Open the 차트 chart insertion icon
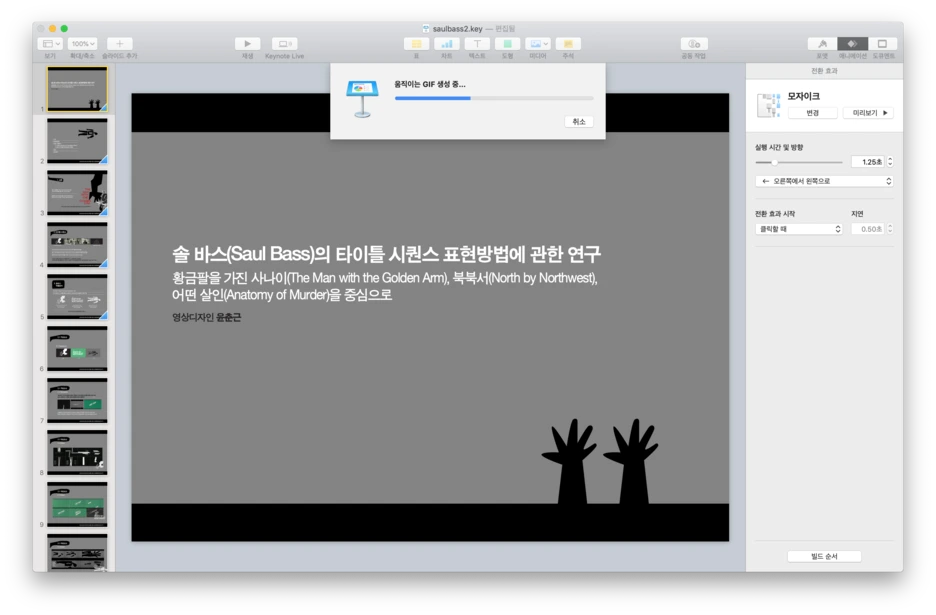Screen dimensions: 936x615 click(446, 43)
